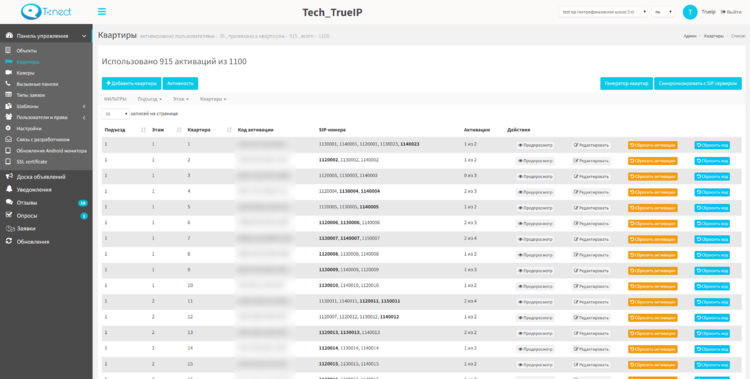Expand Пользователи и права submenu chevron

(84, 117)
